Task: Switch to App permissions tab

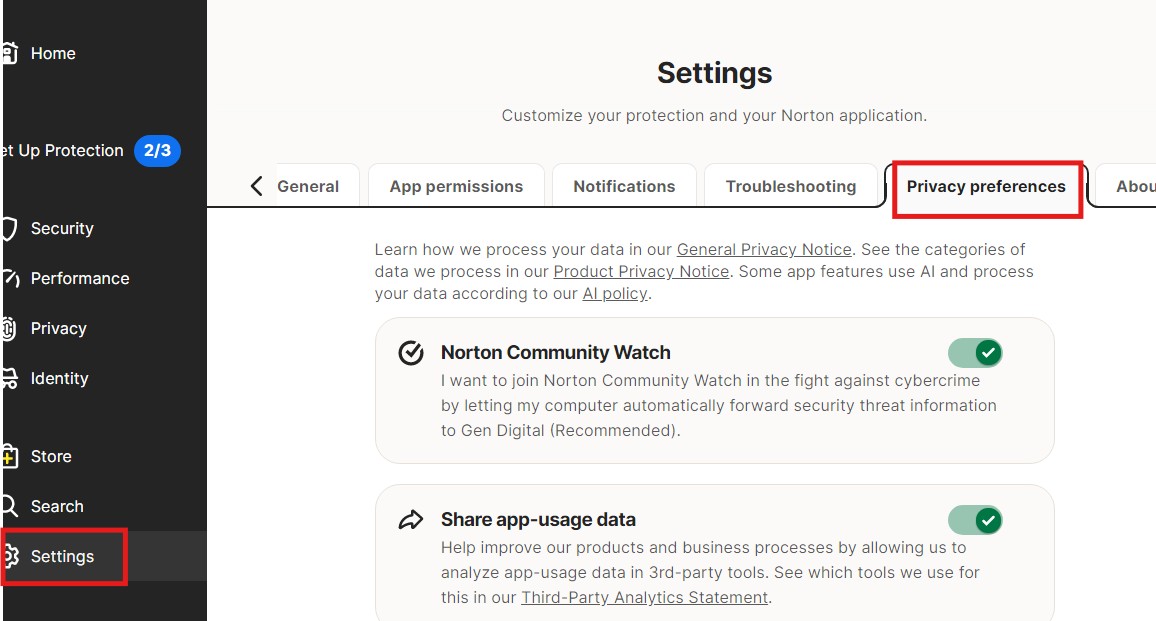Action: (x=456, y=187)
